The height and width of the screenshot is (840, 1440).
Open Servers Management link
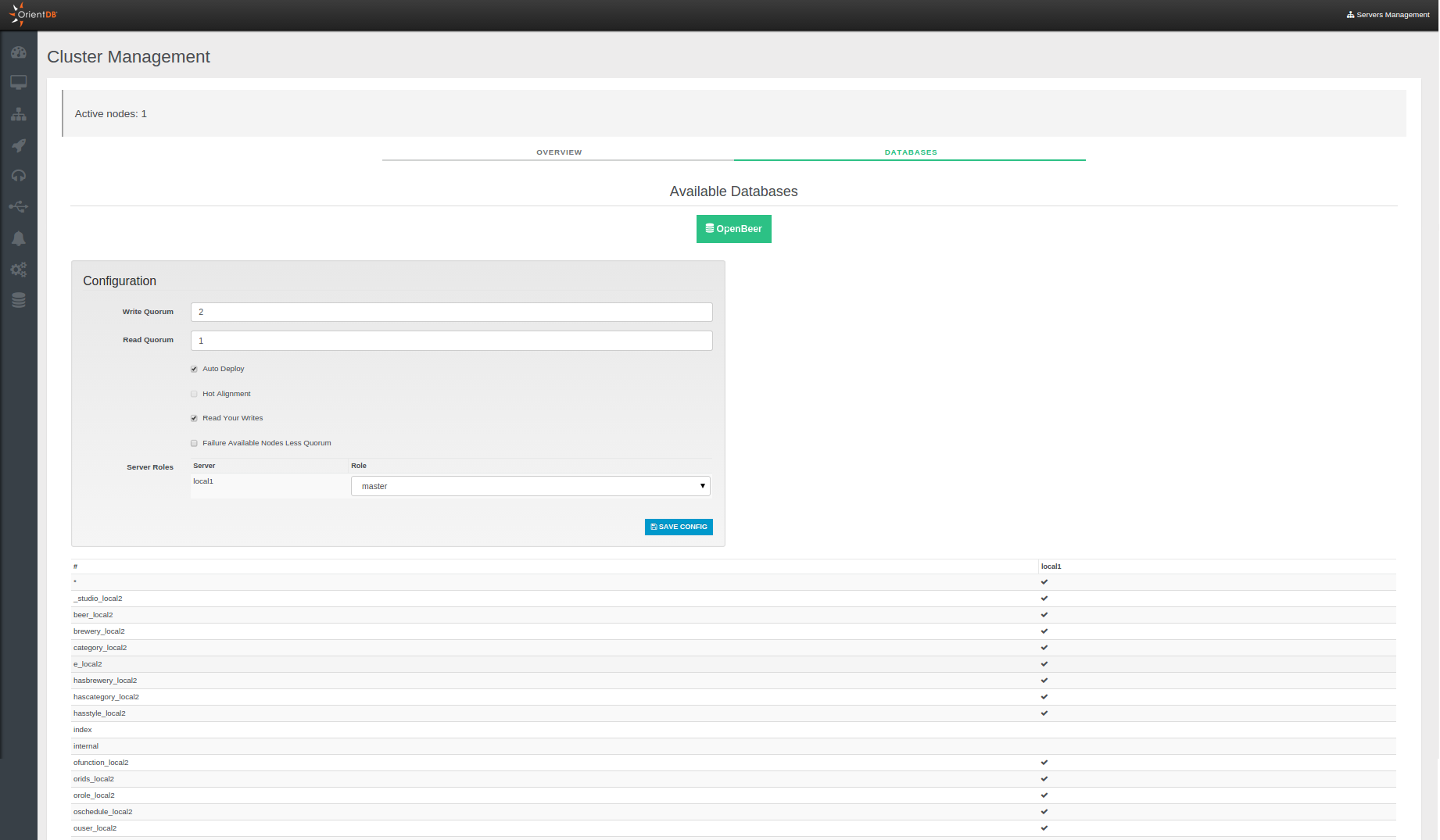click(x=1388, y=15)
